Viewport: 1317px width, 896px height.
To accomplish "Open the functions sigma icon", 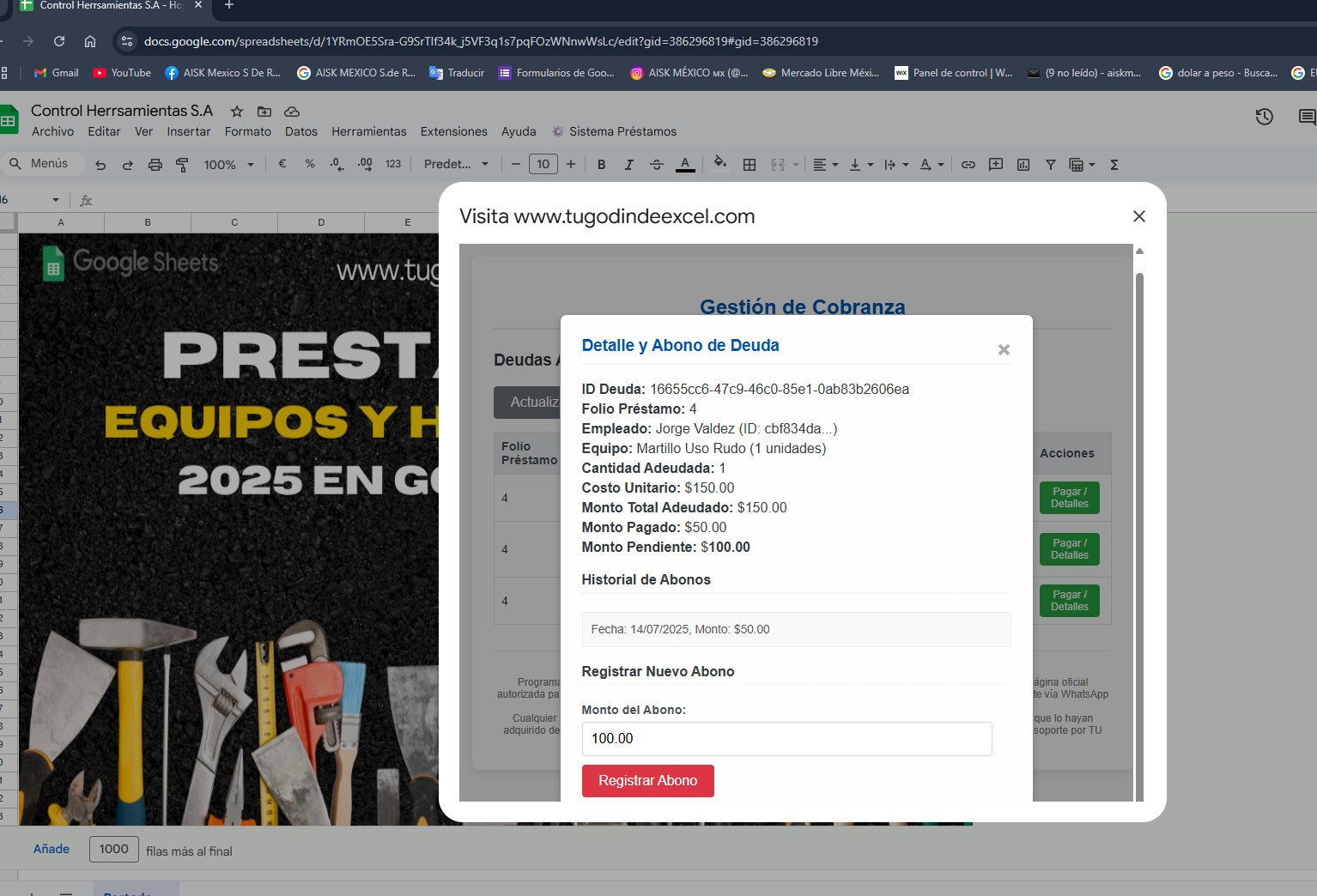I will (1114, 165).
